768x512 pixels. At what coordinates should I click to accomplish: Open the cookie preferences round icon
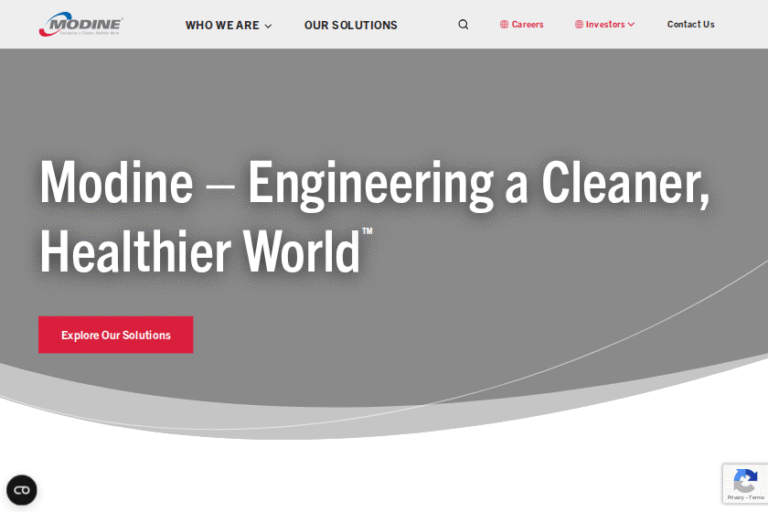click(22, 490)
